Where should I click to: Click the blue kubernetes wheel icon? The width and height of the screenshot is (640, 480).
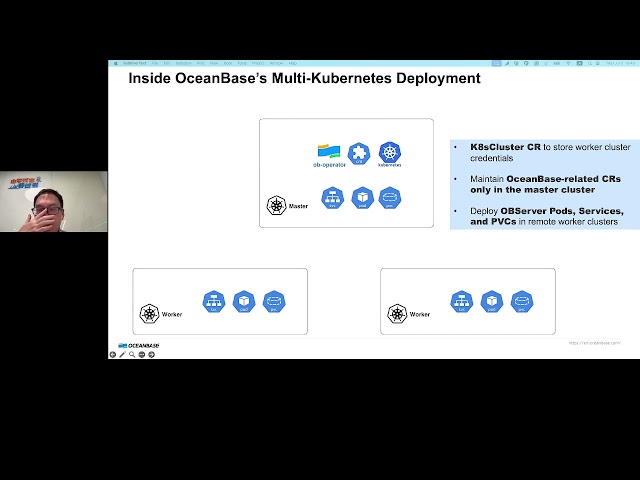click(x=390, y=152)
